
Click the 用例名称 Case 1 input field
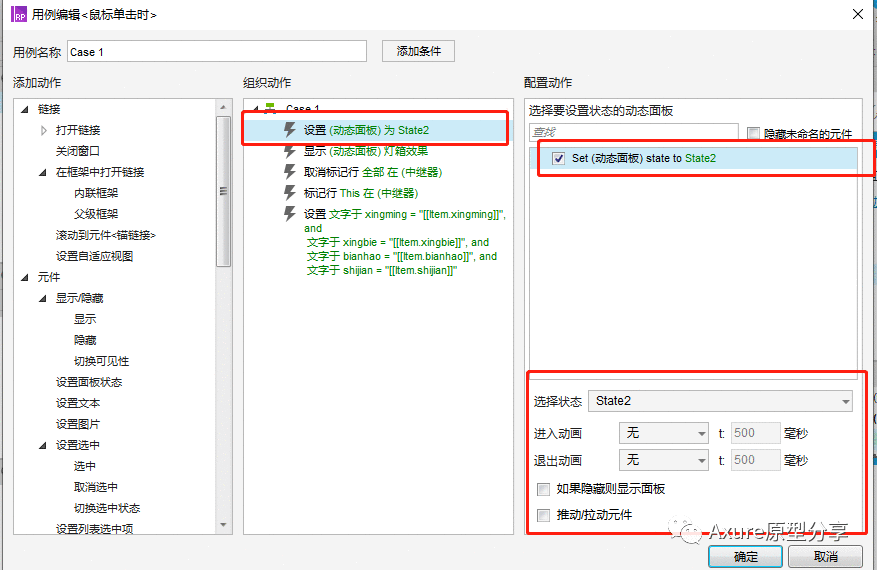point(217,51)
